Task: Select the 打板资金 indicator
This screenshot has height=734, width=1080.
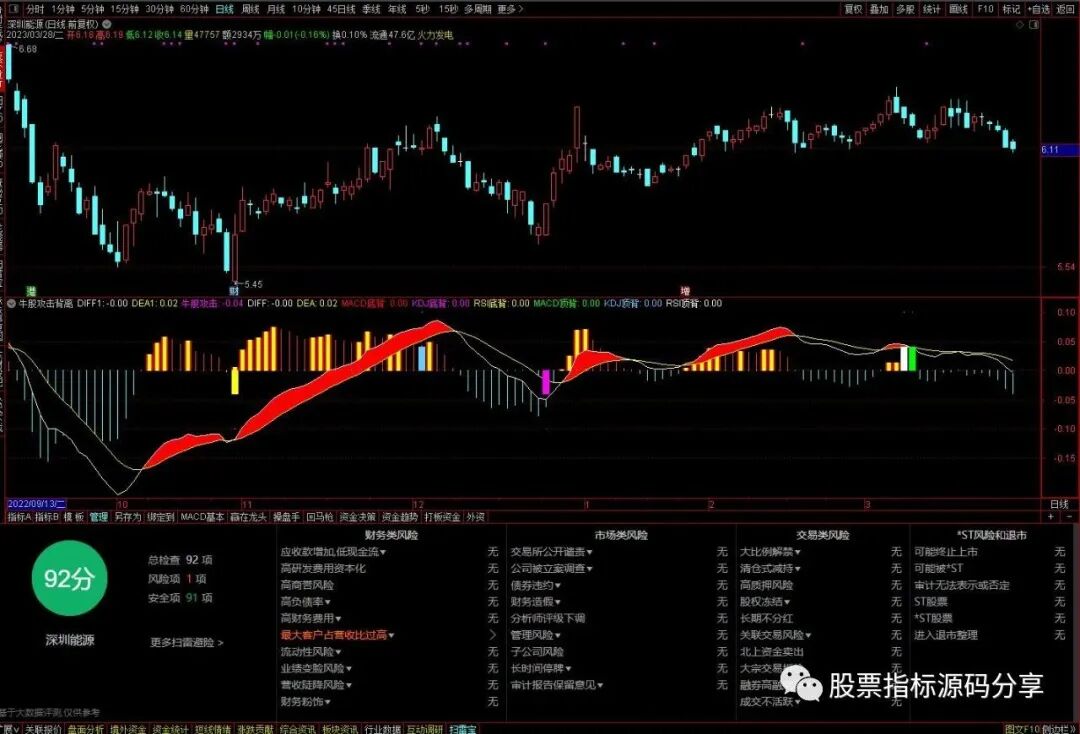Action: 442,517
